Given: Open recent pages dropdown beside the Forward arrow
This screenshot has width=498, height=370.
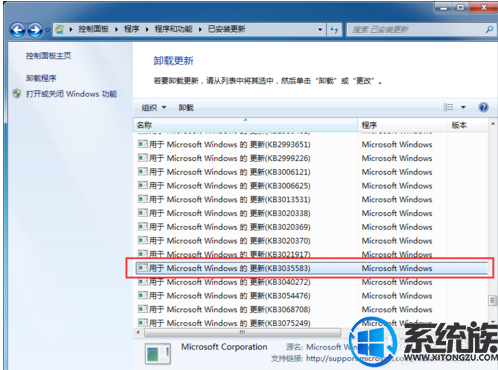Looking at the screenshot, I should coord(47,30).
